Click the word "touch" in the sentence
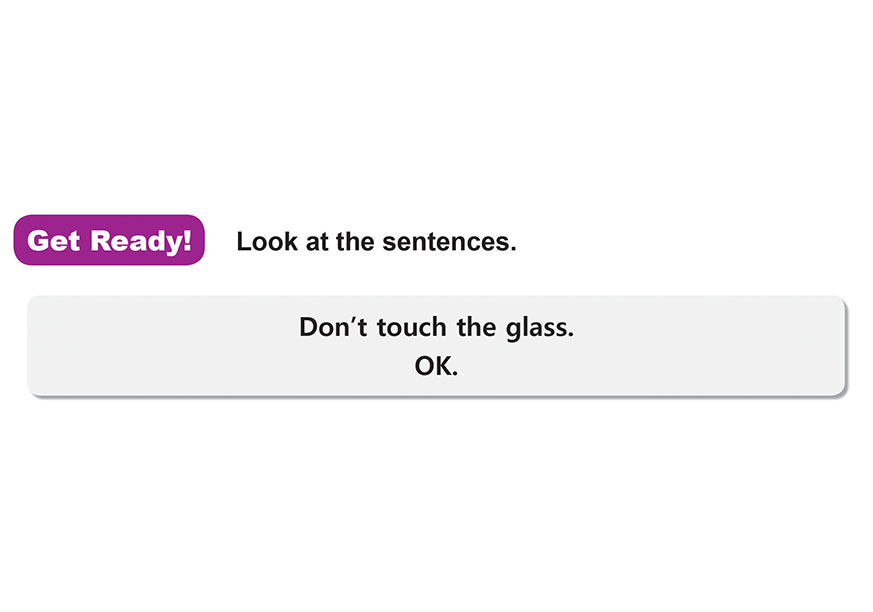873x612 pixels. point(405,327)
